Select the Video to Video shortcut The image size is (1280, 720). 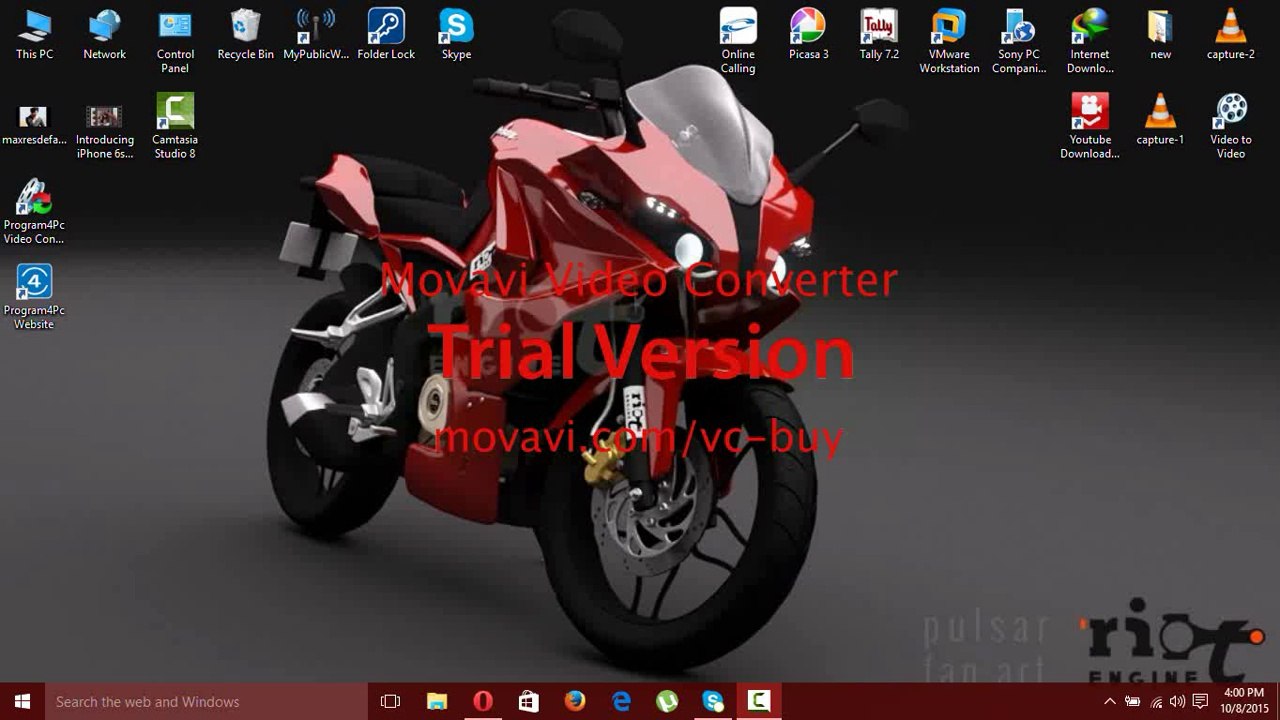tap(1231, 127)
